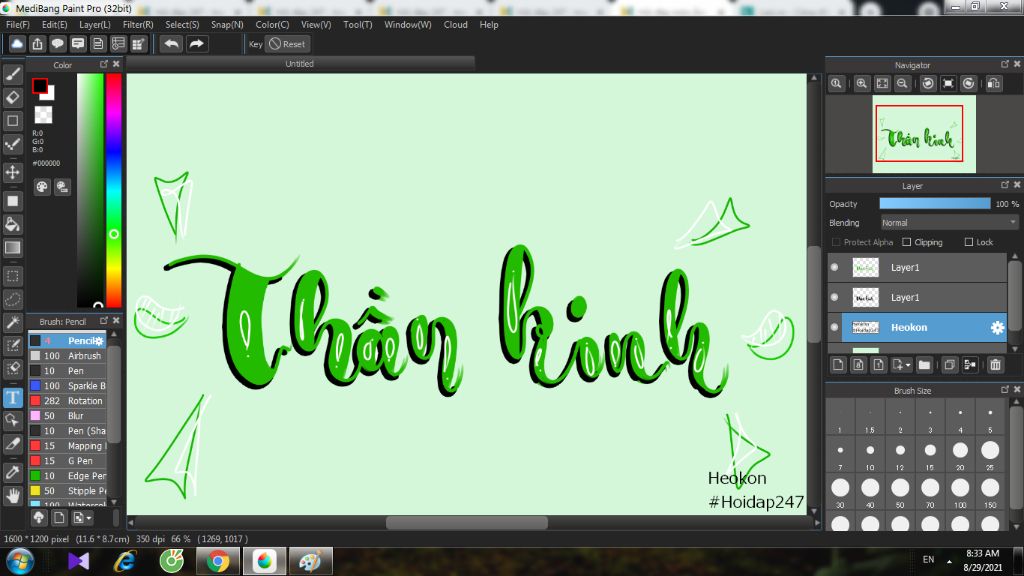Screen dimensions: 1024x576
Task: Click the add new layer icon
Action: [x=839, y=364]
